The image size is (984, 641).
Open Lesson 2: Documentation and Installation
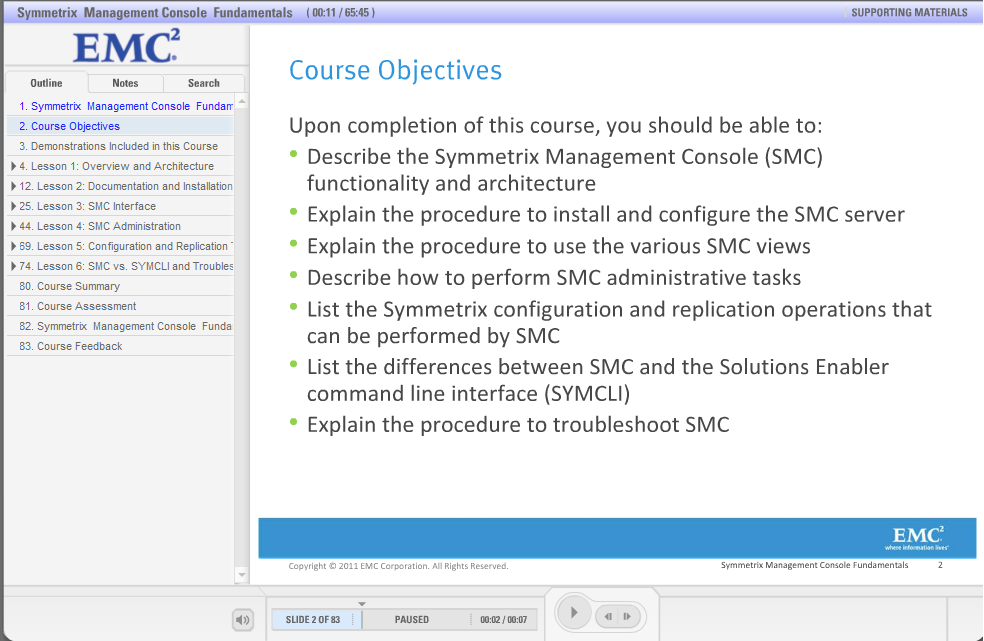point(126,186)
